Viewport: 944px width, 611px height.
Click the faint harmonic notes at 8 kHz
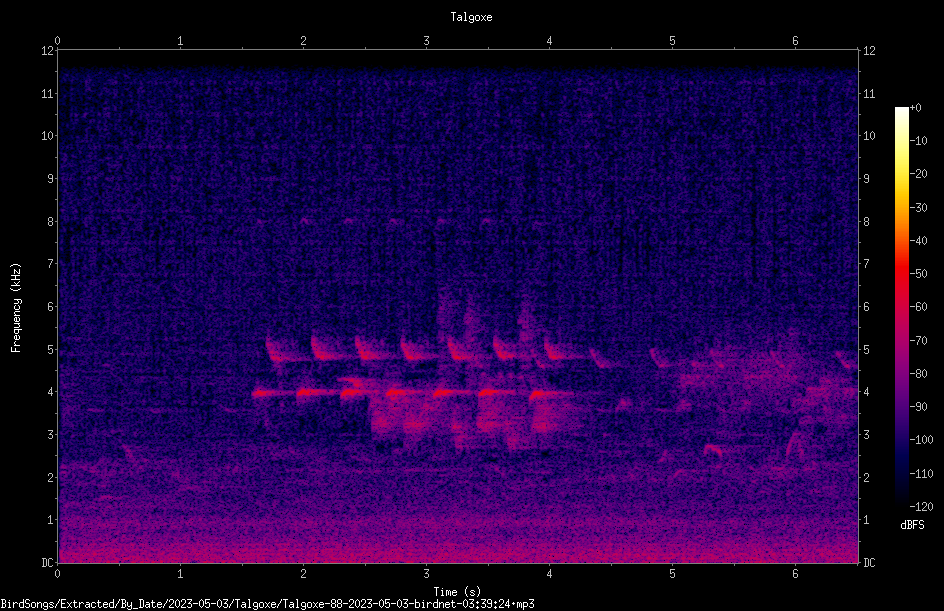tap(373, 221)
